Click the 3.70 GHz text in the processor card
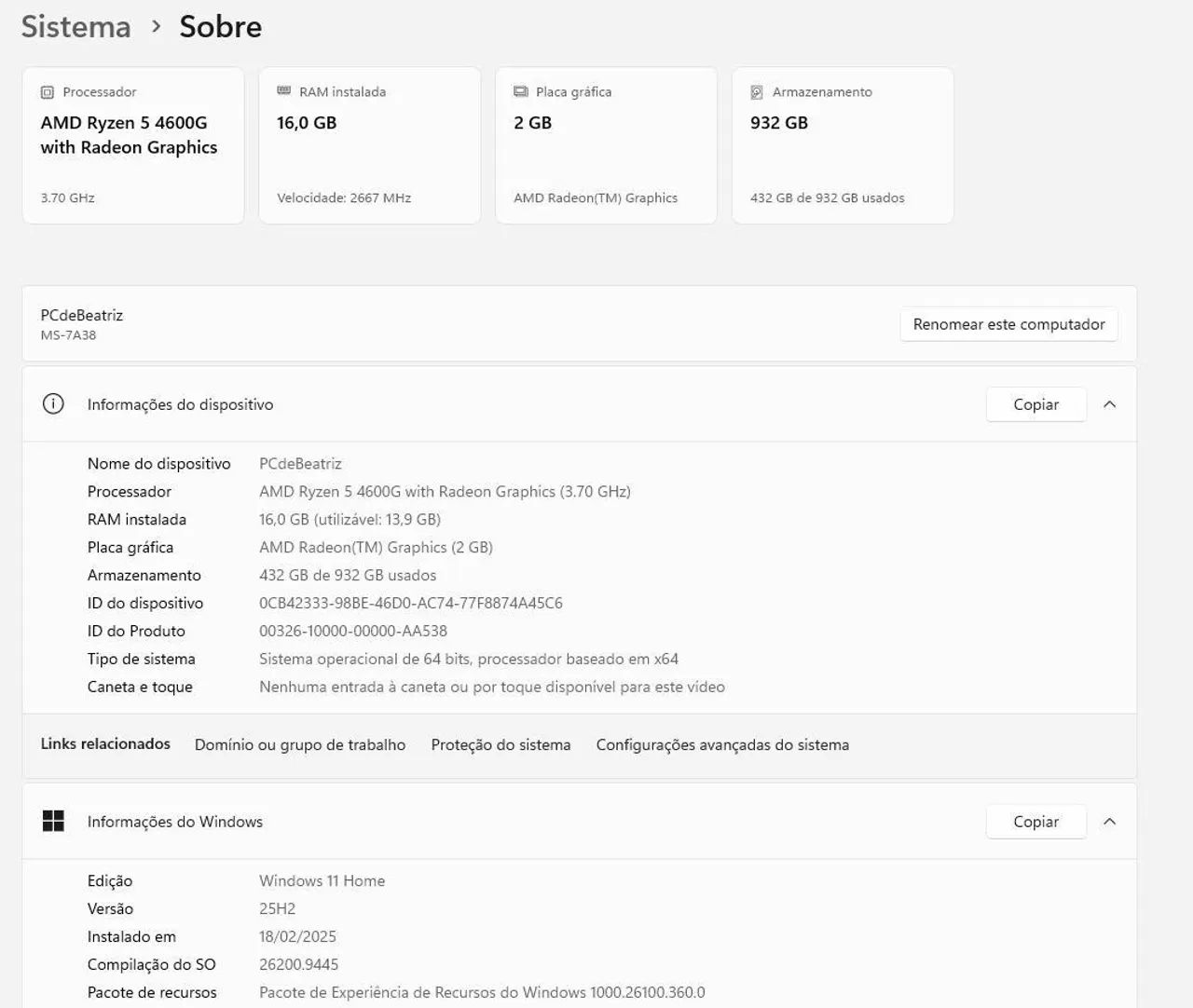Viewport: 1193px width, 1008px height. [68, 198]
